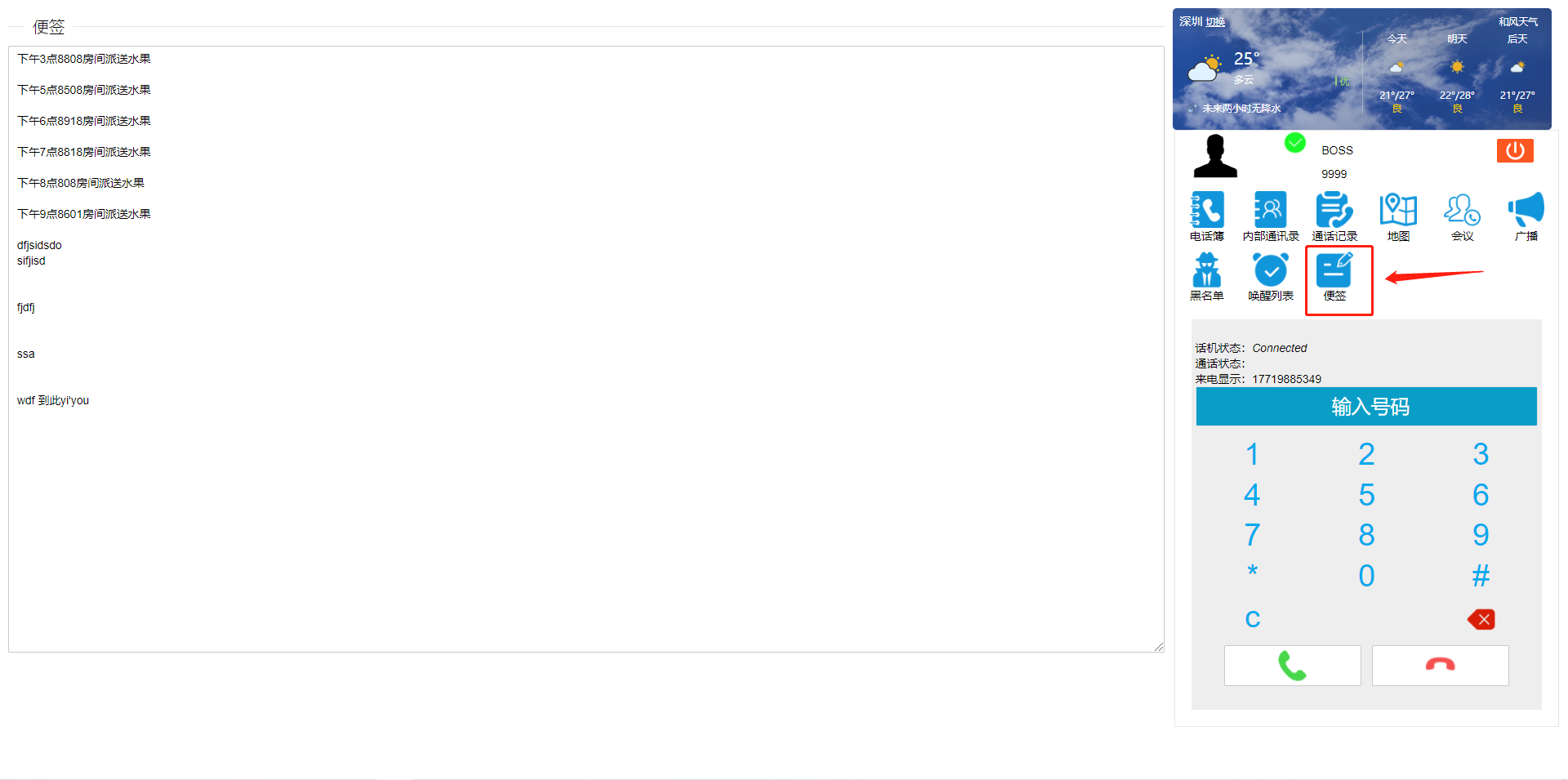
Task: Start a 会议 conference
Action: [1462, 216]
